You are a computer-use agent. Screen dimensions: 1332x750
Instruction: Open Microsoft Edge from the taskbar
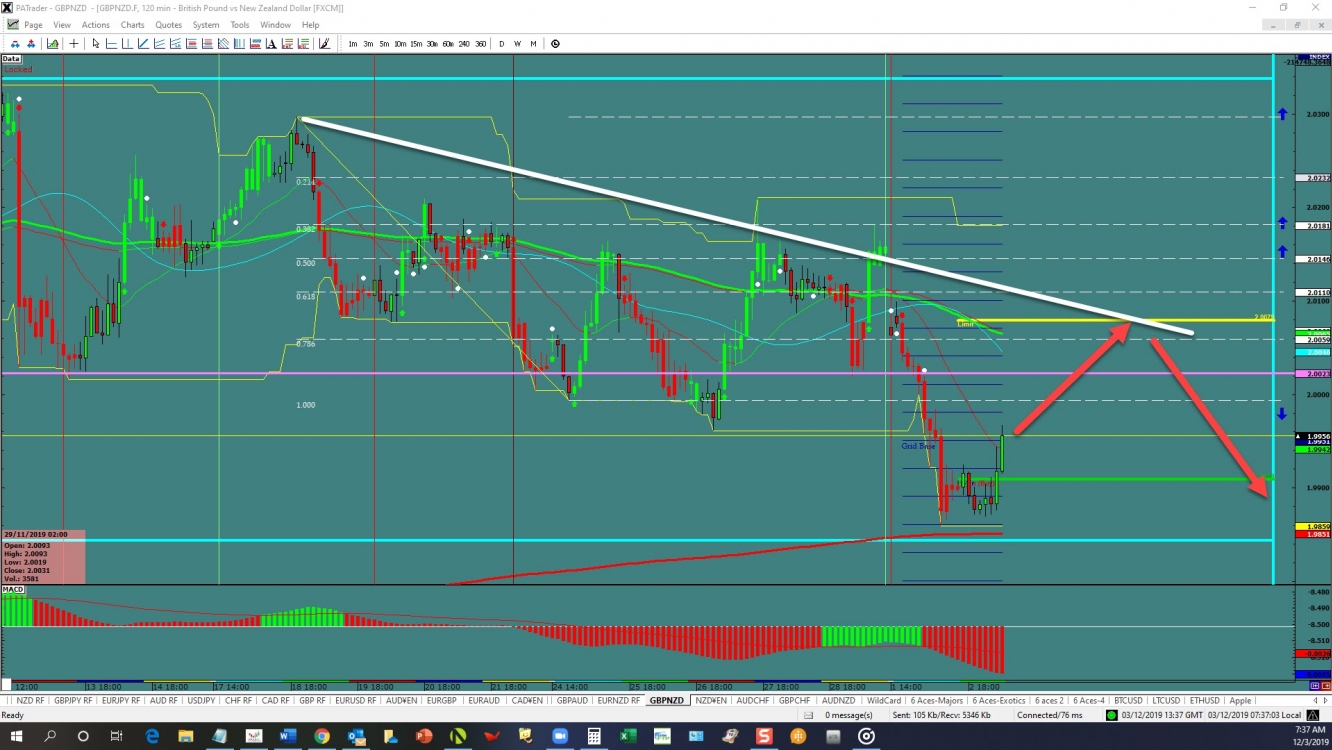coord(153,736)
